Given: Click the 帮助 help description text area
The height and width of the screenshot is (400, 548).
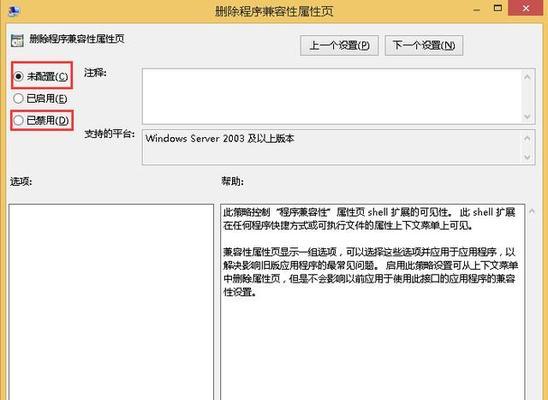Looking at the screenshot, I should tap(373, 302).
